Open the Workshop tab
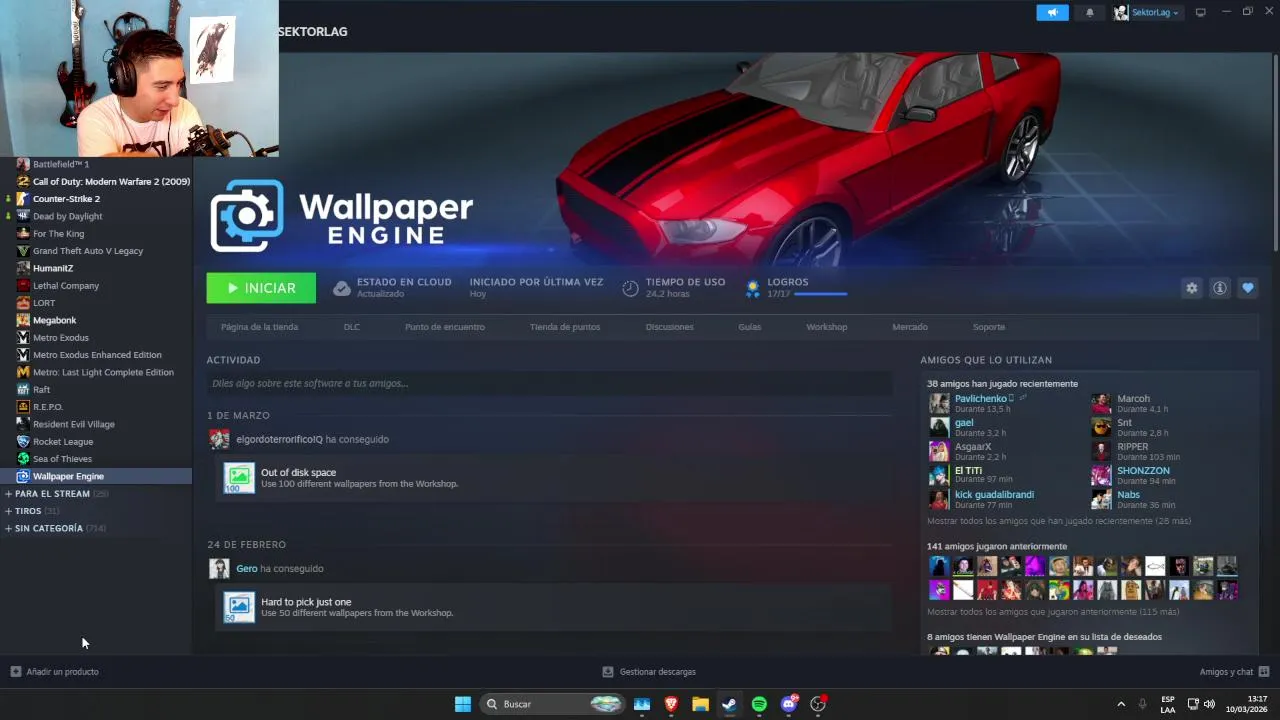The image size is (1280, 720). (827, 327)
